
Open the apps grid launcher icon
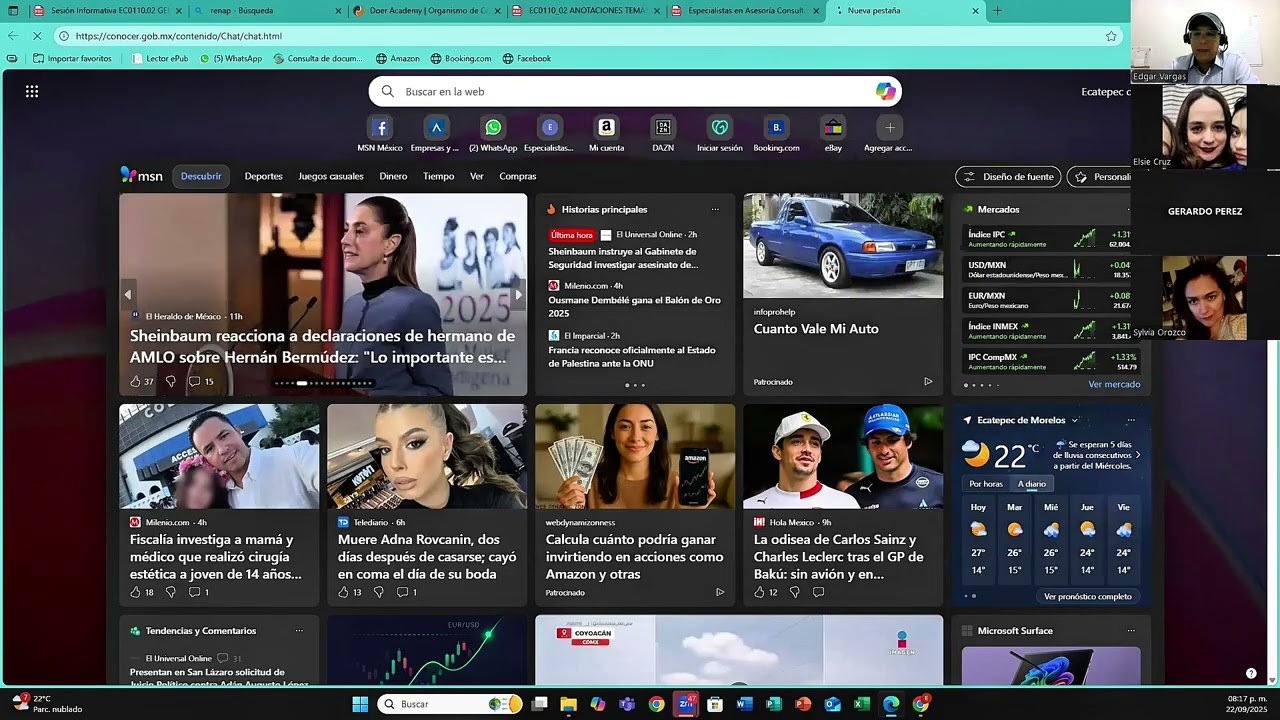(x=32, y=91)
